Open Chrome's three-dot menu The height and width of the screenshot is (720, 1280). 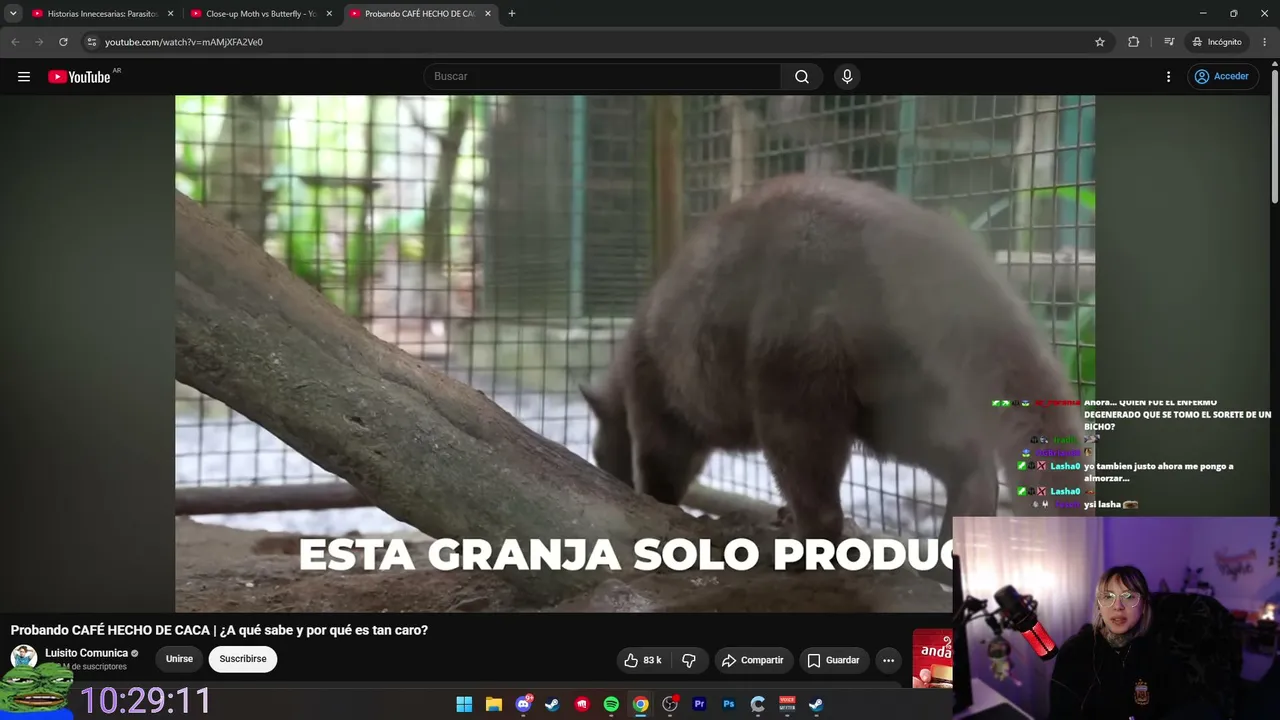(x=1265, y=42)
